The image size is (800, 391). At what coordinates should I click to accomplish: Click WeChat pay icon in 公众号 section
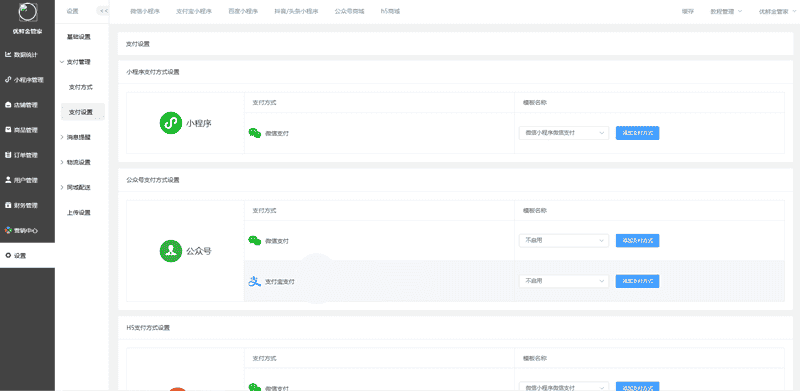(255, 240)
